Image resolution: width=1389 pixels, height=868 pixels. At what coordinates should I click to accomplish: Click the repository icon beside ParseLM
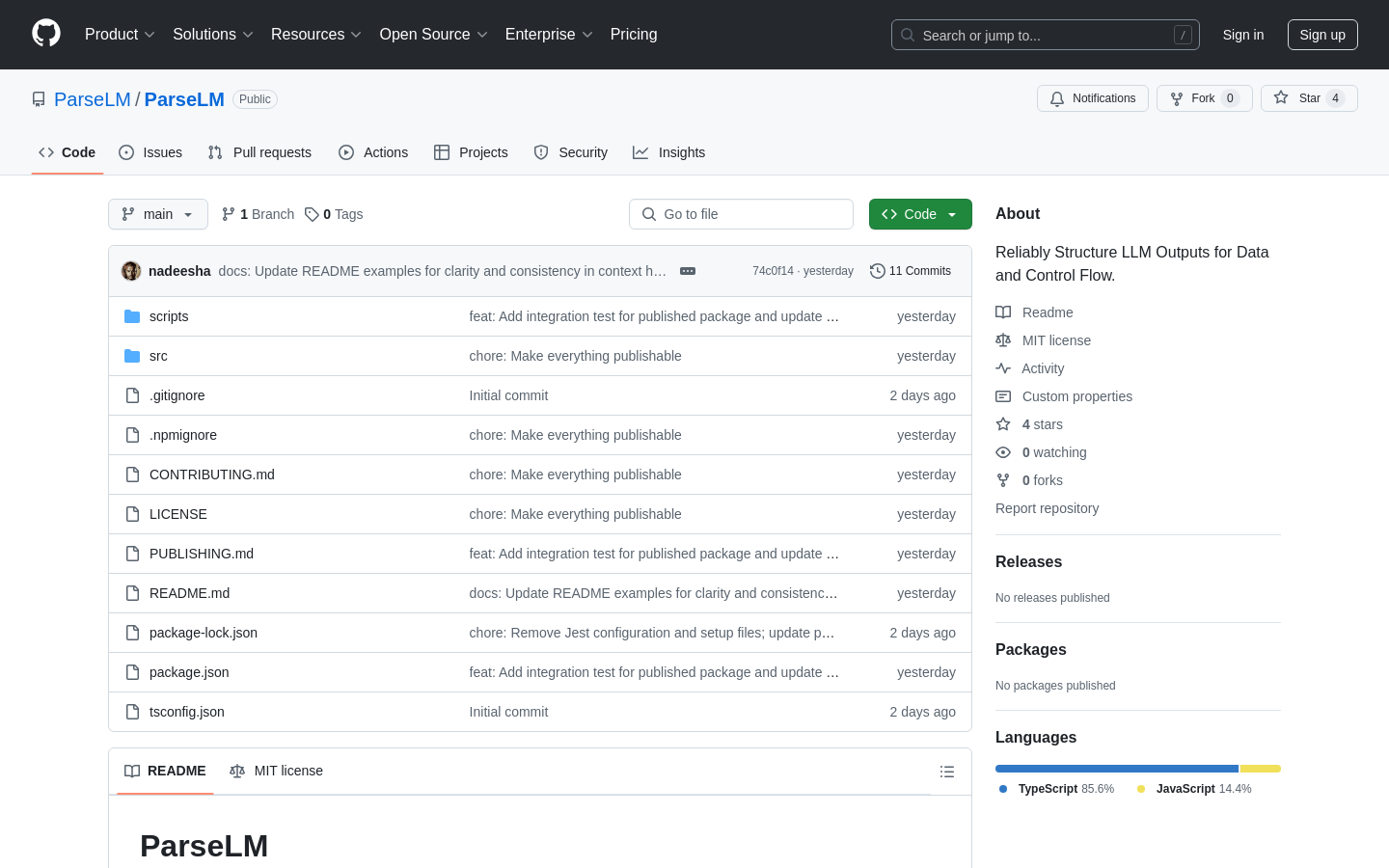39,99
